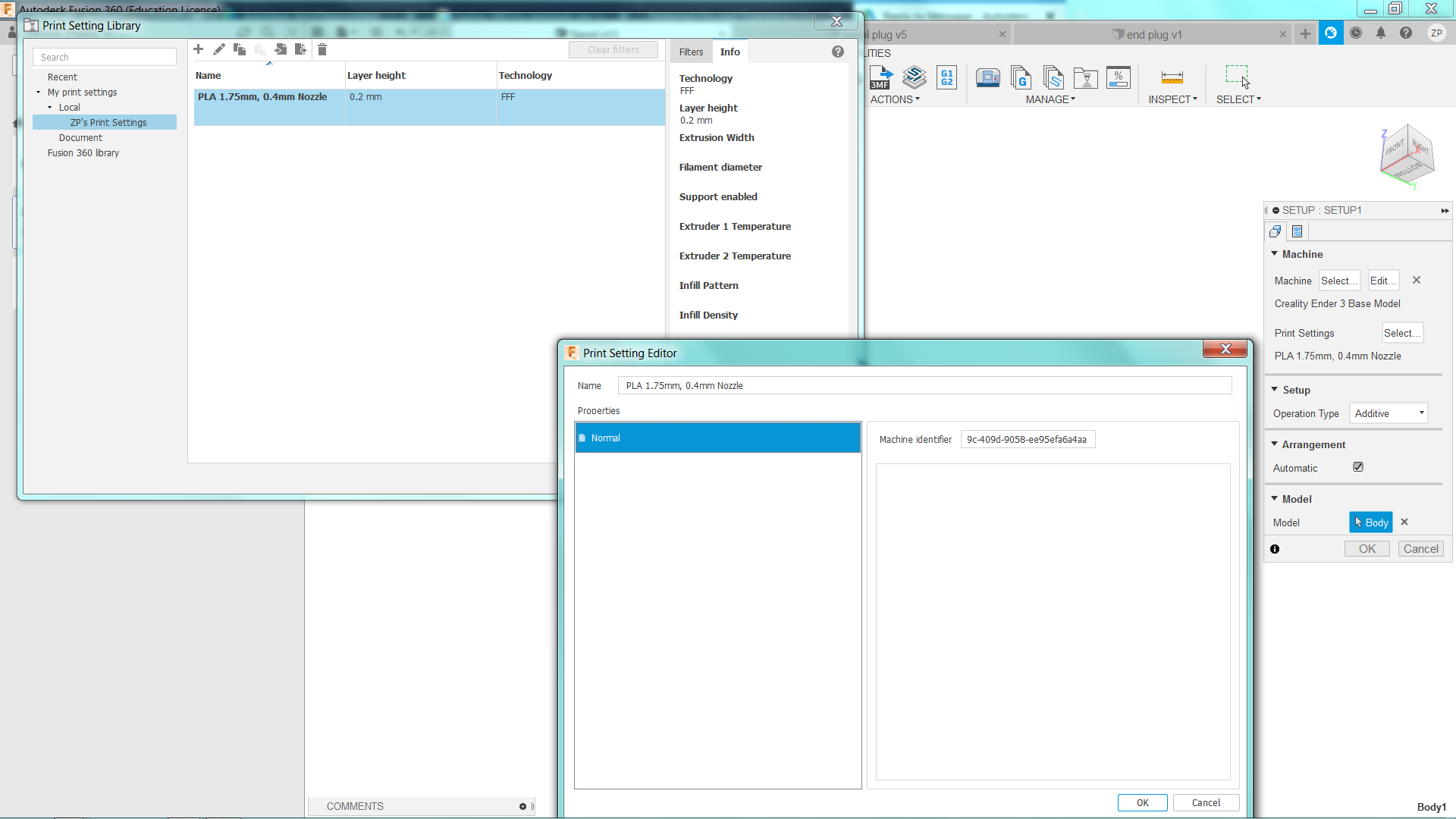Click the ZP user profile avatar

[x=1436, y=33]
